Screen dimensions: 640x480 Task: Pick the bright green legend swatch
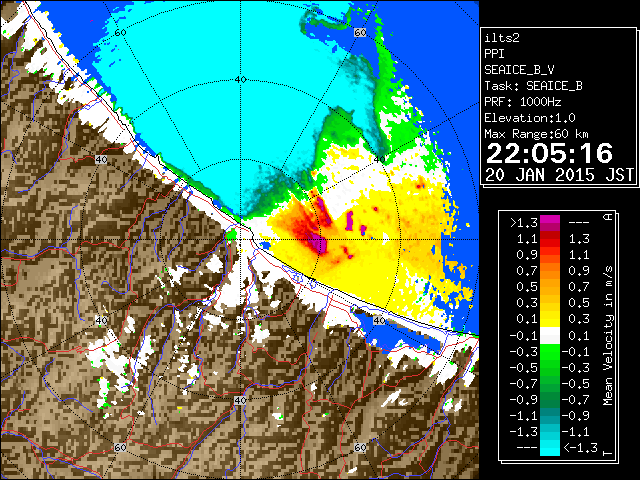(x=549, y=352)
